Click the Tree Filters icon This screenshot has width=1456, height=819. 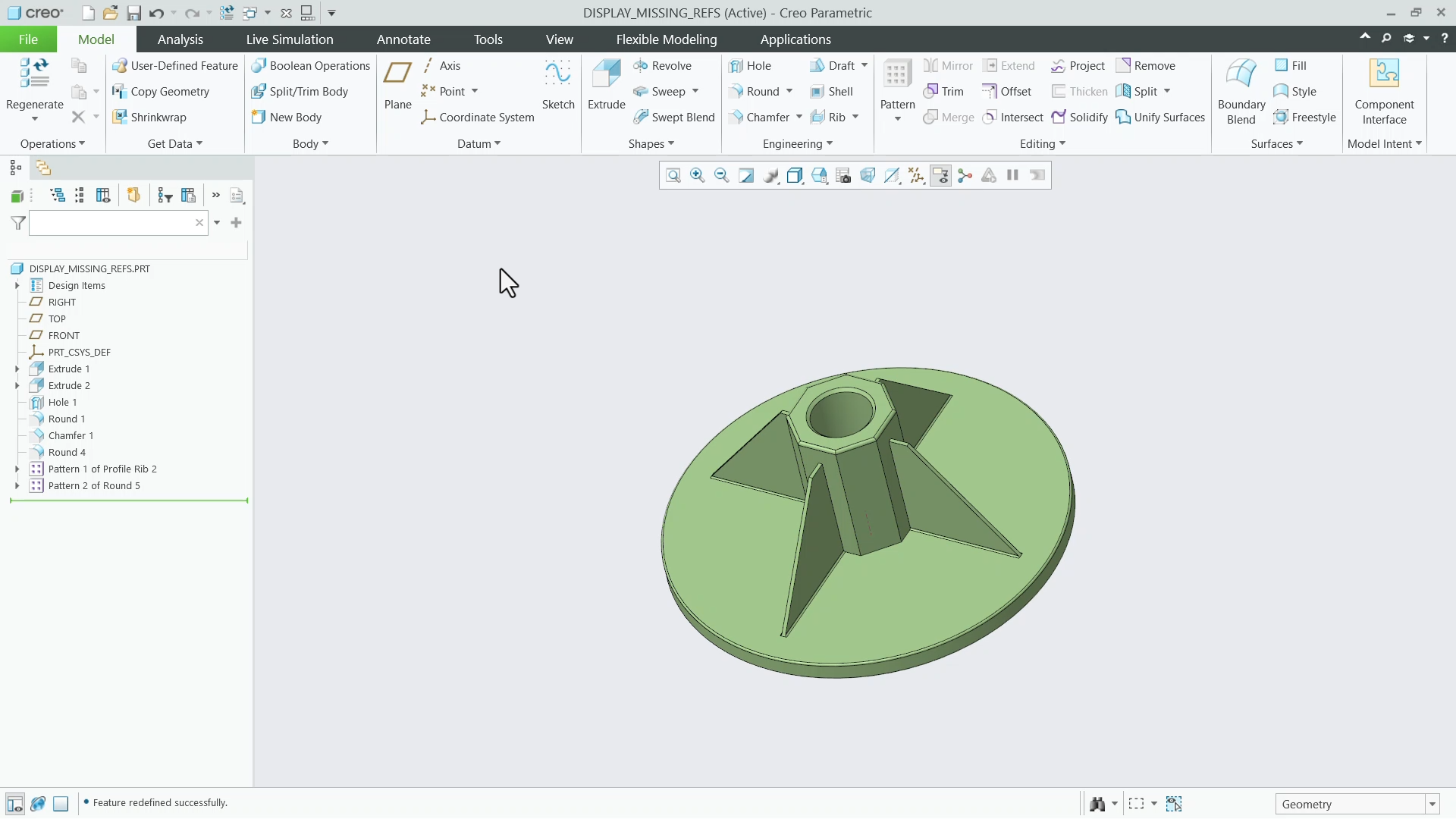165,196
